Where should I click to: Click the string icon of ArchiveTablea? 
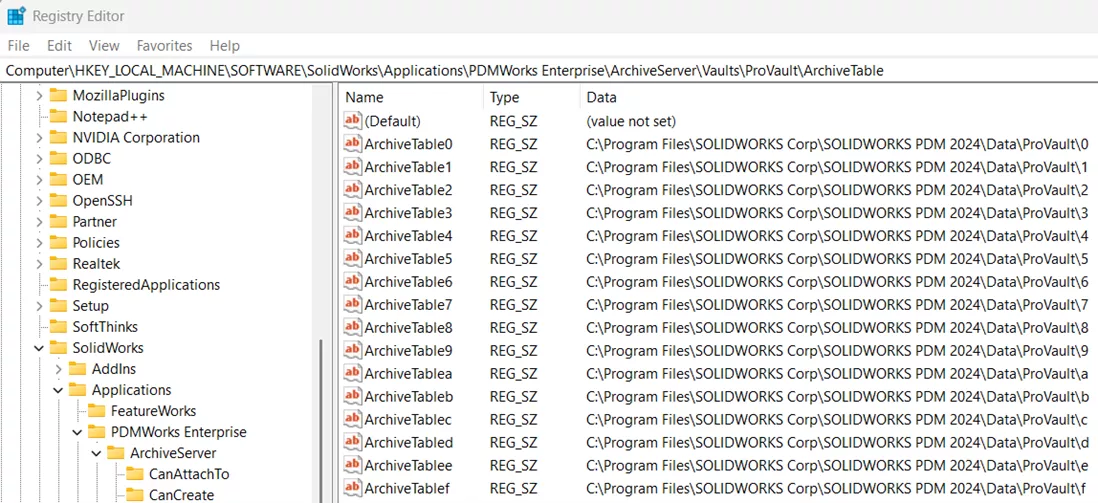(x=353, y=373)
